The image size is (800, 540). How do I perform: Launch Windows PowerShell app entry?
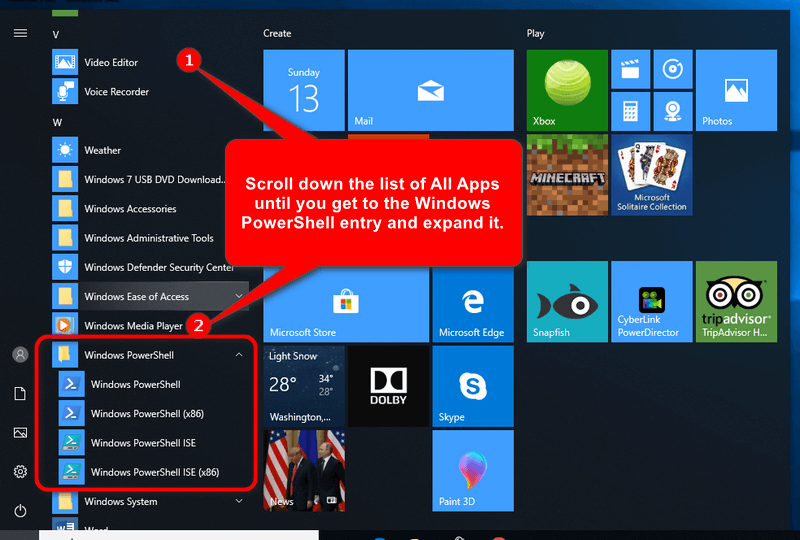tap(153, 384)
